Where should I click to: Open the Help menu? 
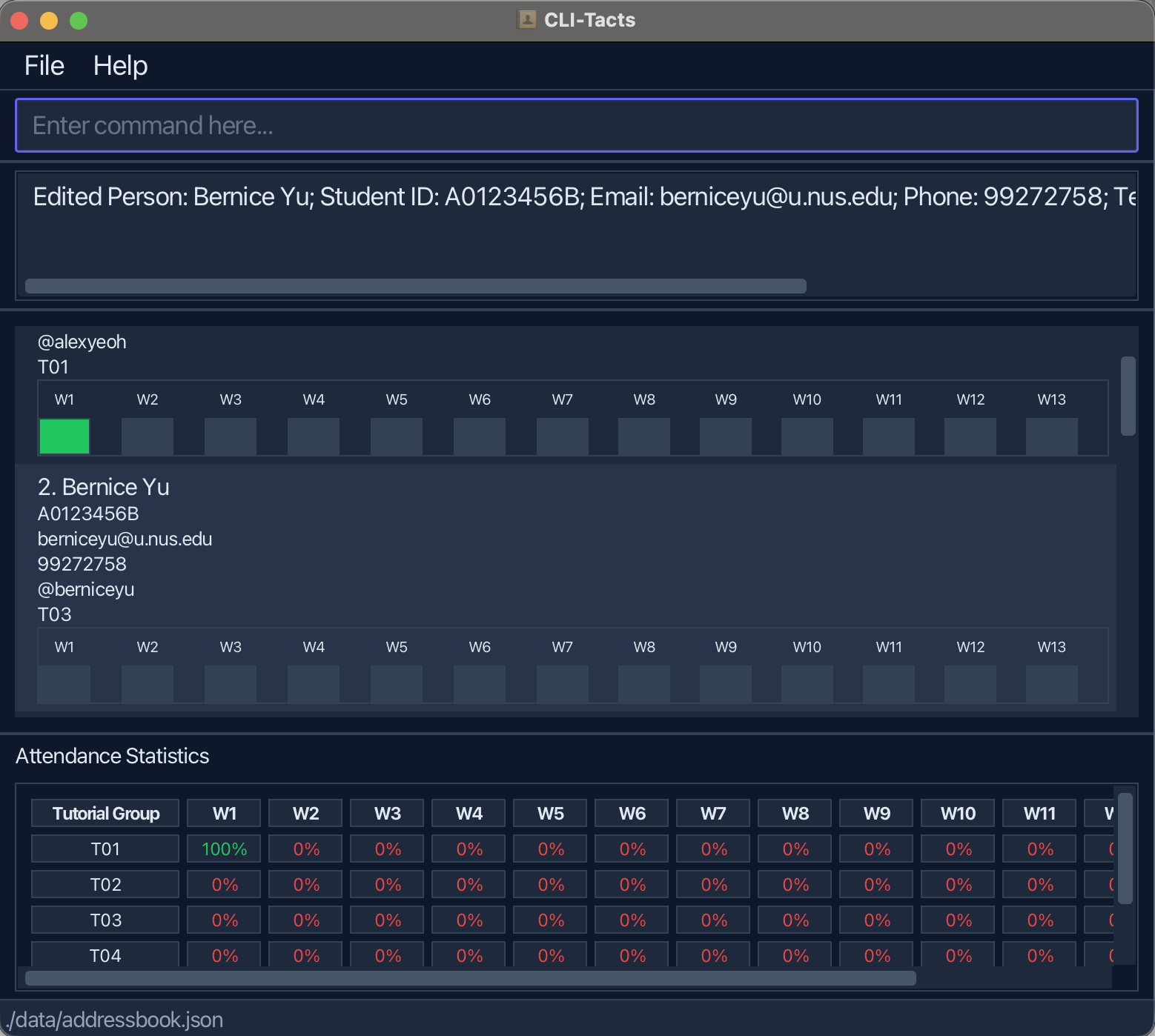[x=120, y=66]
